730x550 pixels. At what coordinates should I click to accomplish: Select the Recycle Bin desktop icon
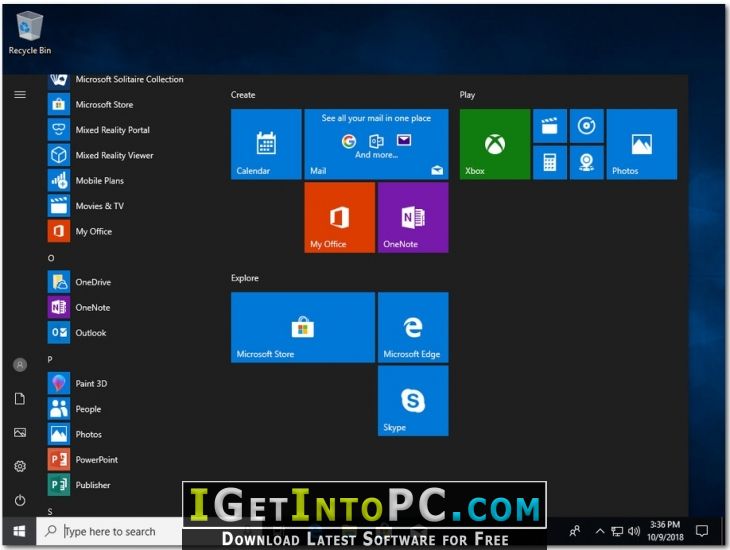pos(30,33)
